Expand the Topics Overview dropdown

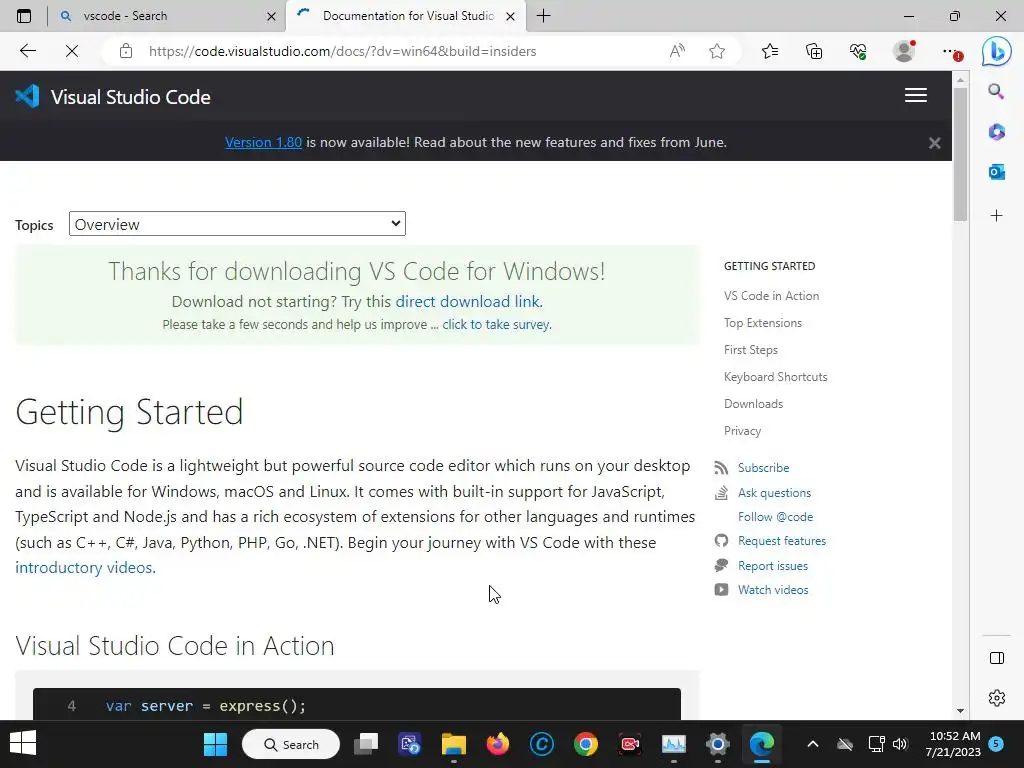(x=237, y=224)
